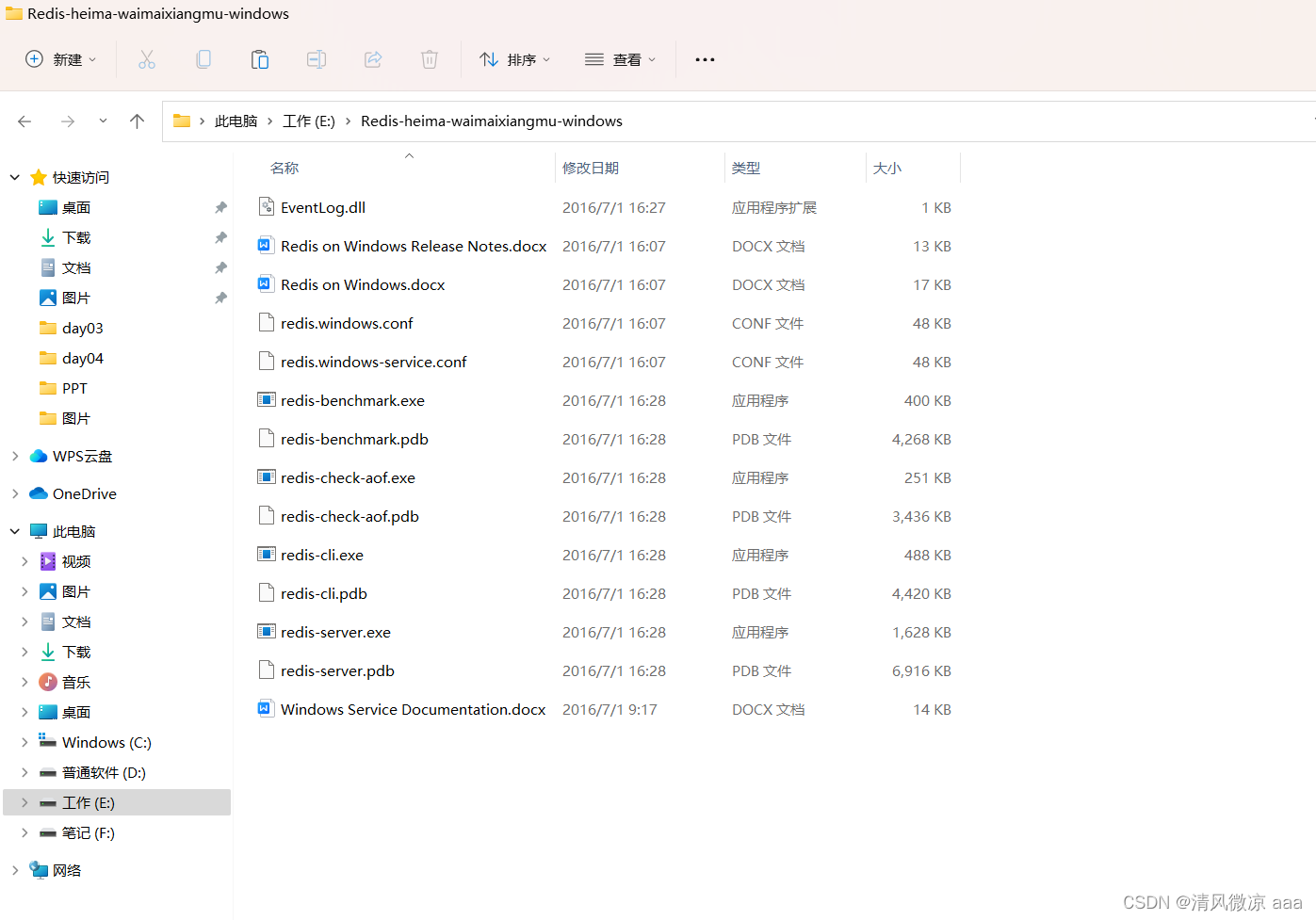
Task: Click the Paste clipboard icon
Action: pyautogui.click(x=260, y=59)
